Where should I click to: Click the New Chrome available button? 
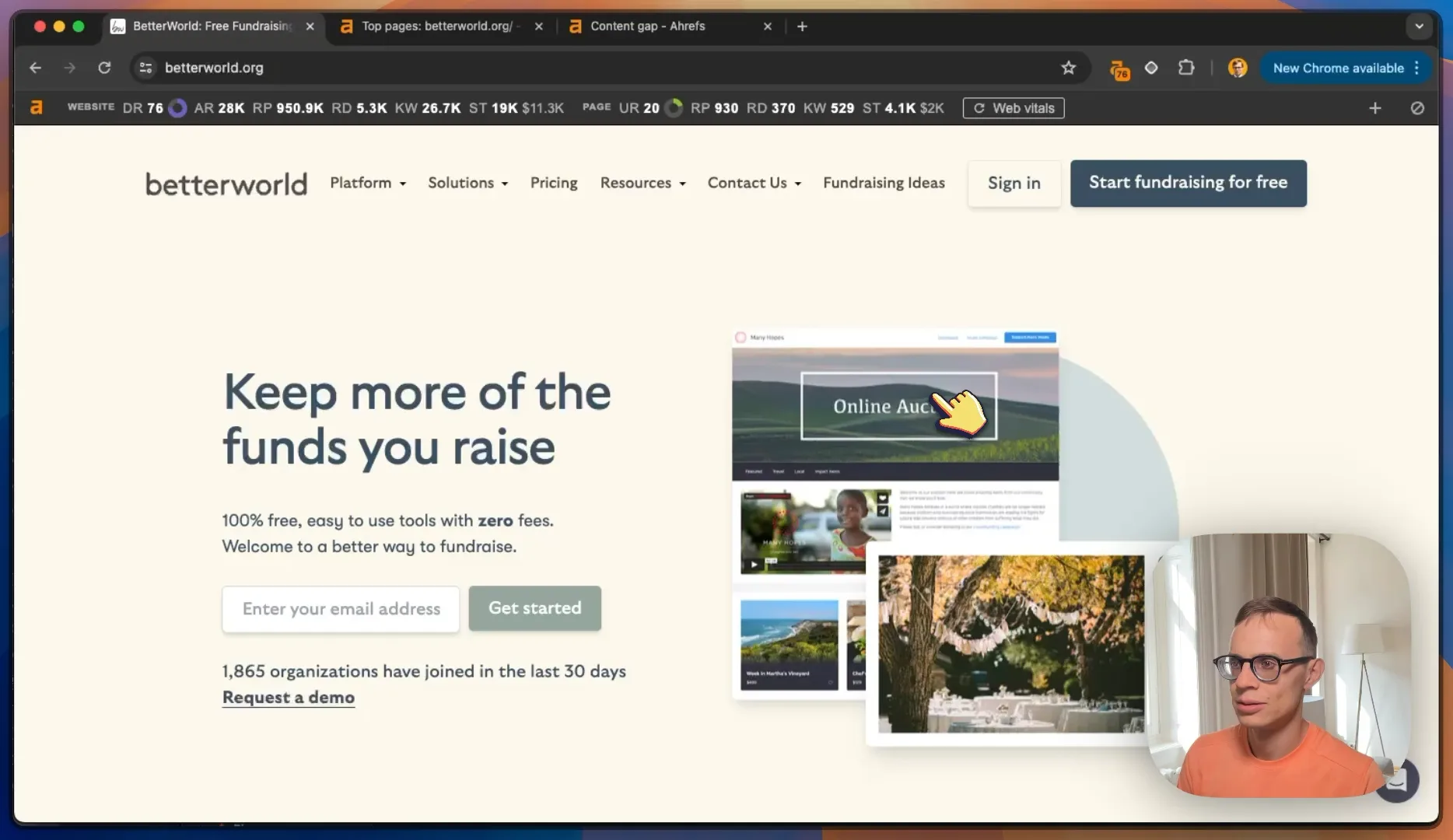pyautogui.click(x=1338, y=68)
